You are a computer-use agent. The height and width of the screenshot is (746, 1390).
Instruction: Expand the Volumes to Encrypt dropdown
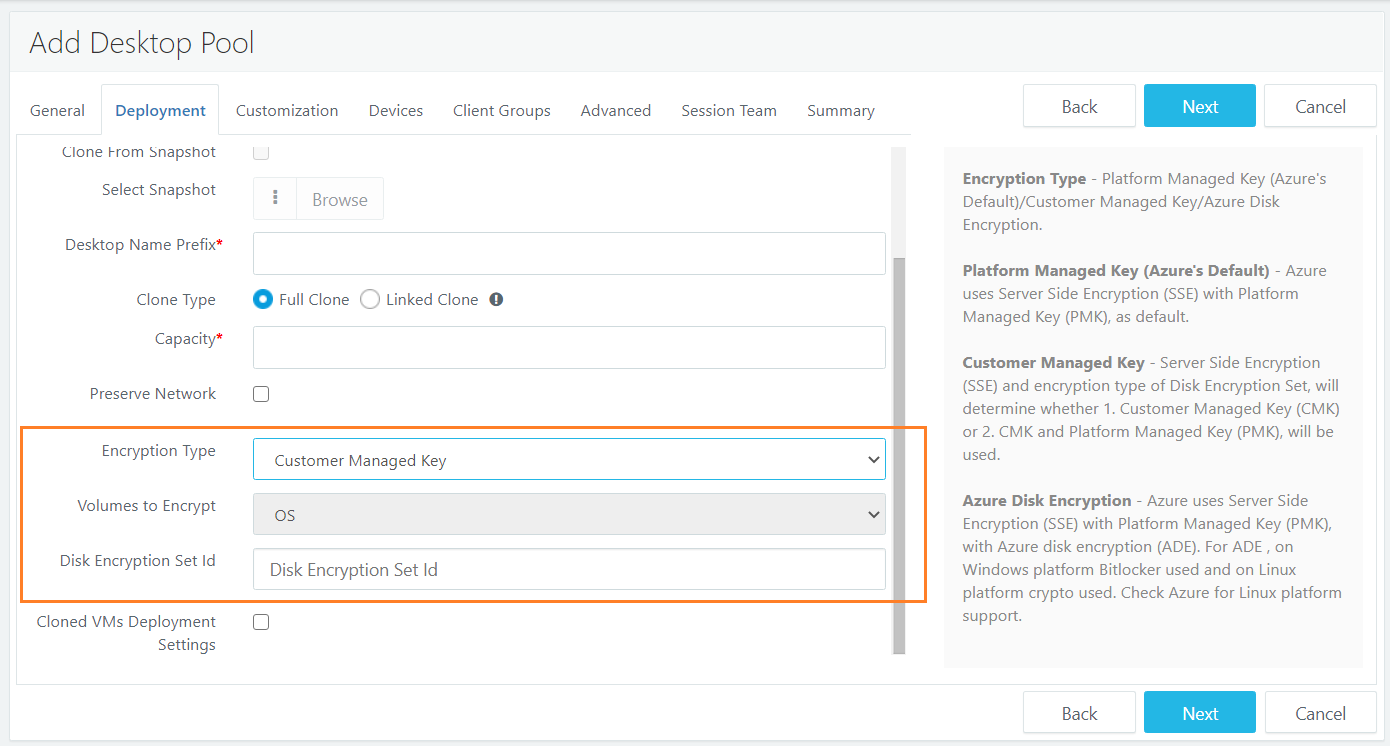(568, 515)
